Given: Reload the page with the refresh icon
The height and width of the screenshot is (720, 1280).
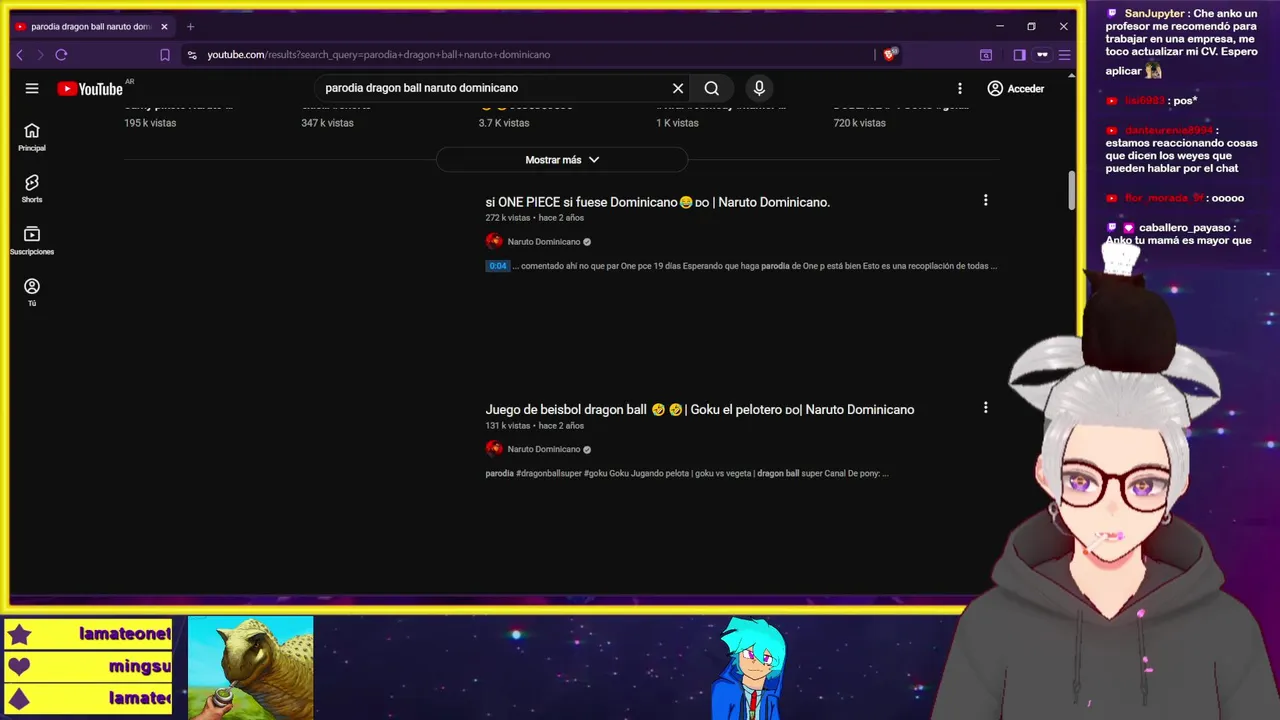Looking at the screenshot, I should 61,55.
